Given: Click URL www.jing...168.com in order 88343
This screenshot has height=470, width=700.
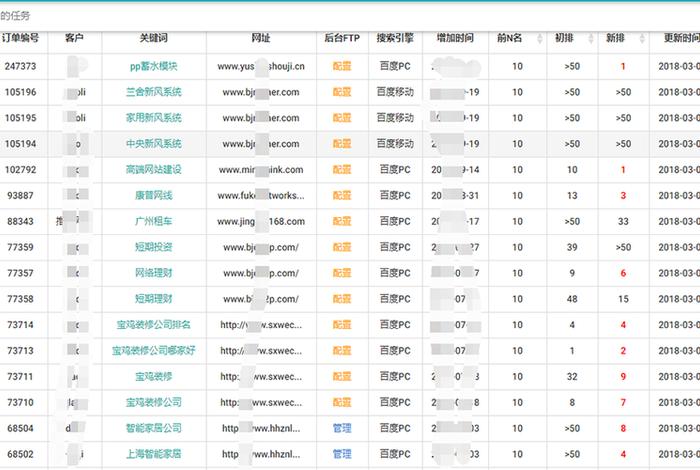Looking at the screenshot, I should [261, 221].
